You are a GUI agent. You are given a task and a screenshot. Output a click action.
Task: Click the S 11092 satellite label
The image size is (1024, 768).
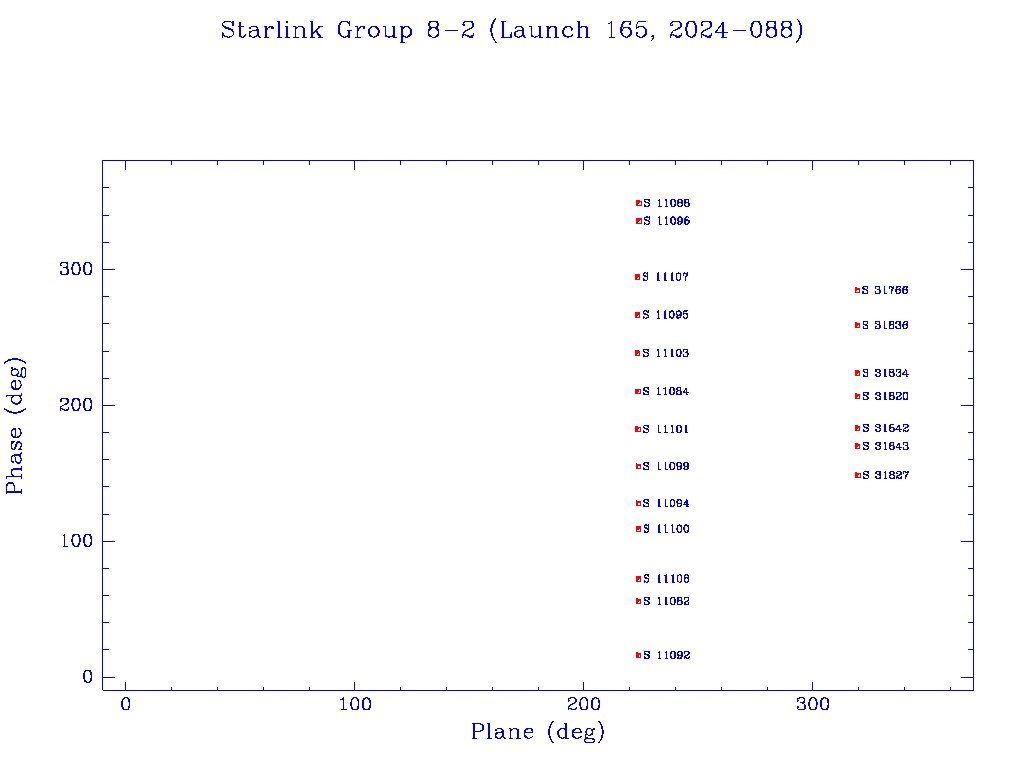tap(667, 655)
